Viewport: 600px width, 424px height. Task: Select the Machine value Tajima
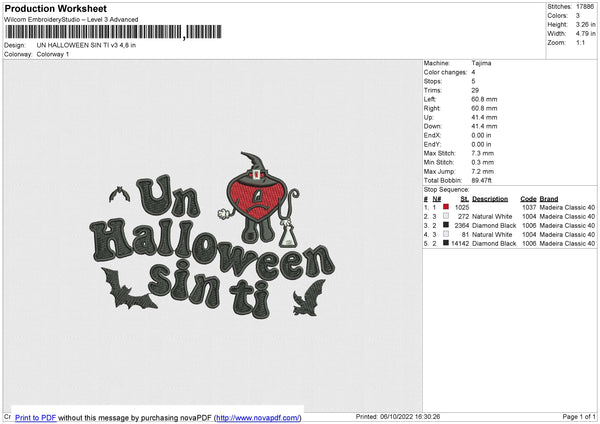click(481, 63)
